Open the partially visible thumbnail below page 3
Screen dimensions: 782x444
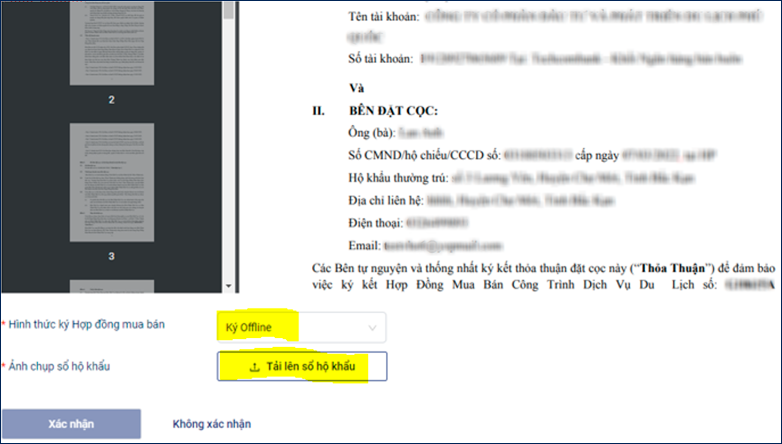(112, 286)
